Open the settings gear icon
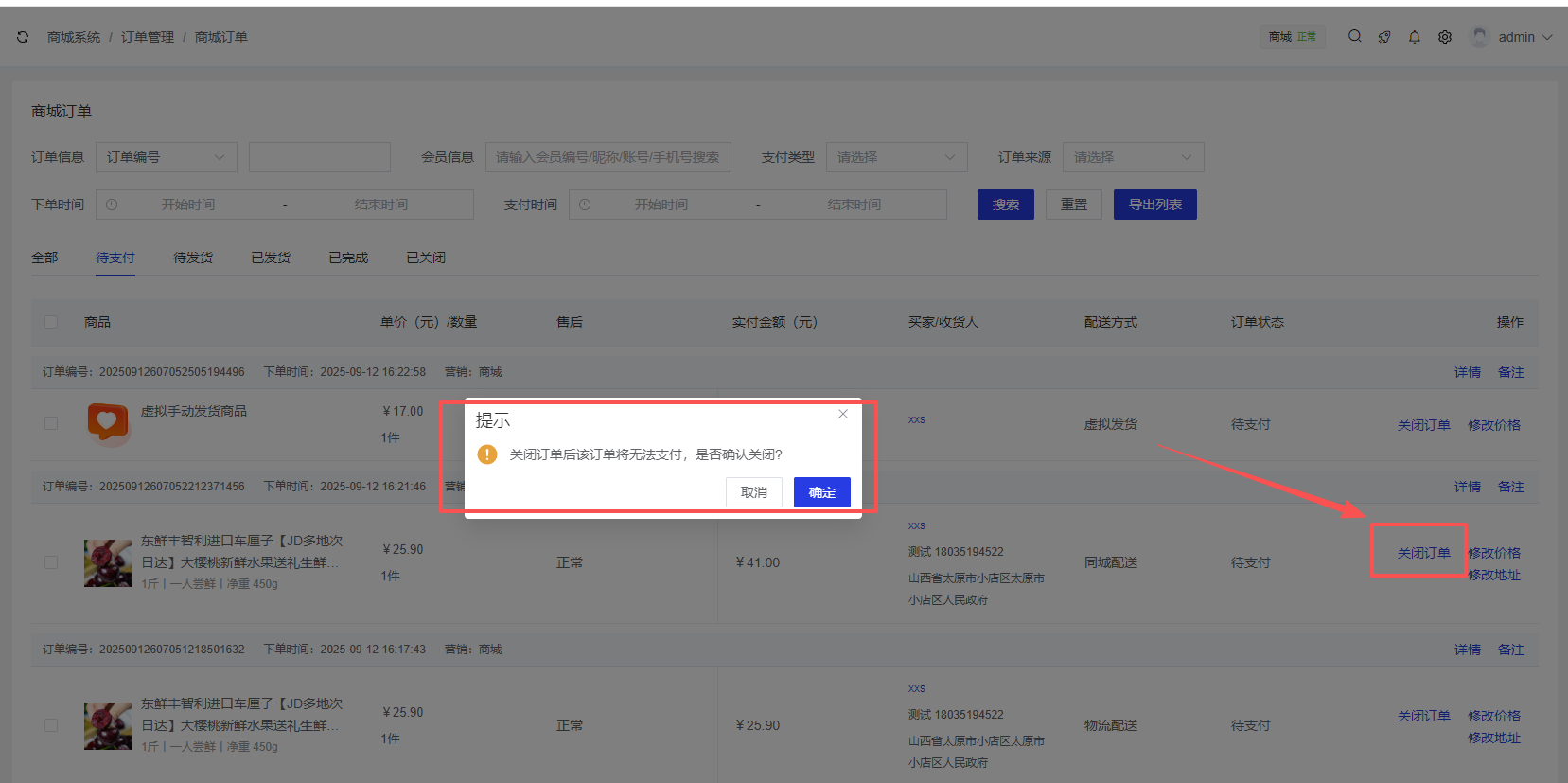Image resolution: width=1568 pixels, height=783 pixels. tap(1444, 37)
